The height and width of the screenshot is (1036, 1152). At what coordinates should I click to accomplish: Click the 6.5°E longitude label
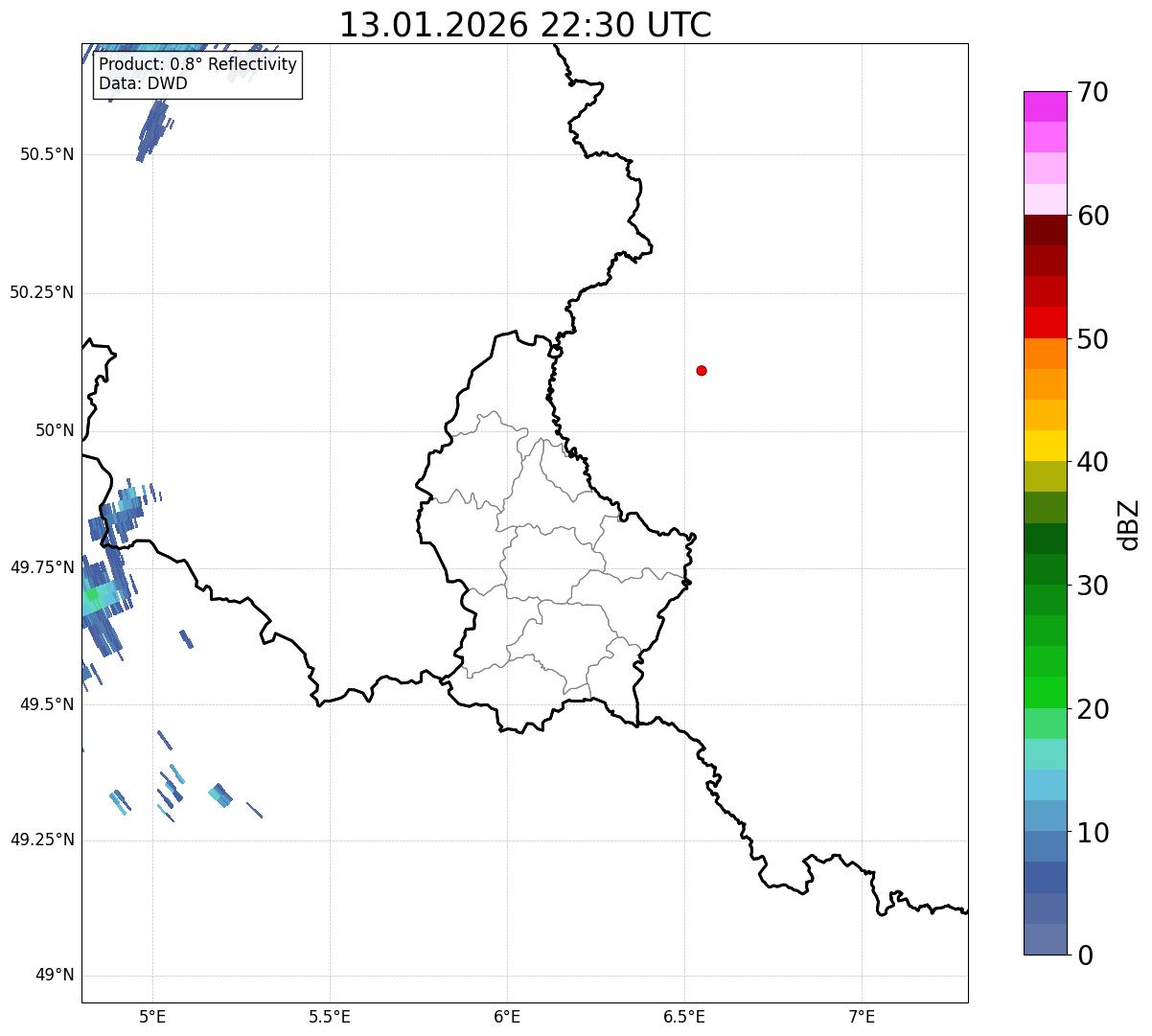coord(684,1017)
